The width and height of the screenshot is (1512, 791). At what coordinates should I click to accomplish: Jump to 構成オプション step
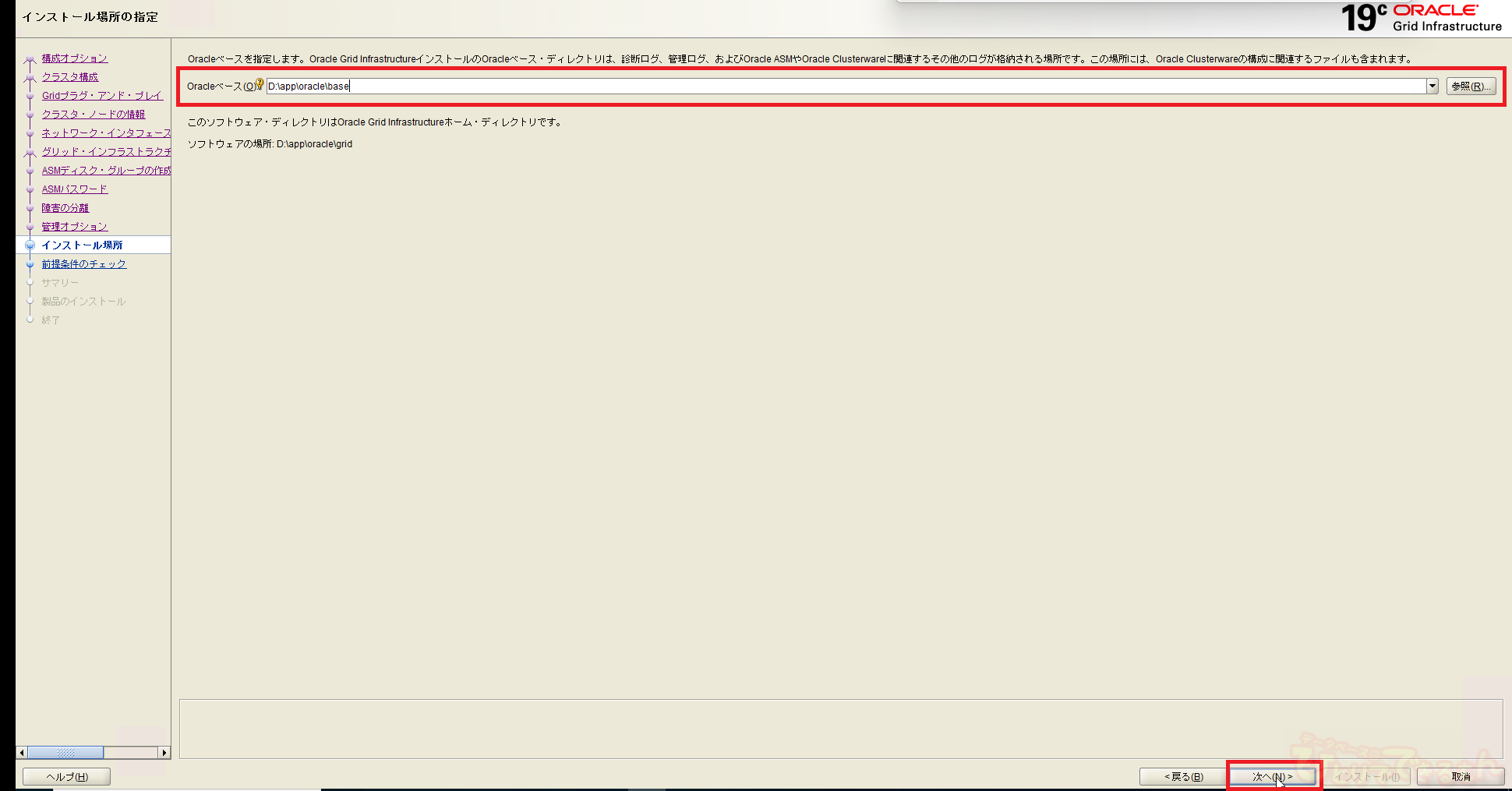75,58
